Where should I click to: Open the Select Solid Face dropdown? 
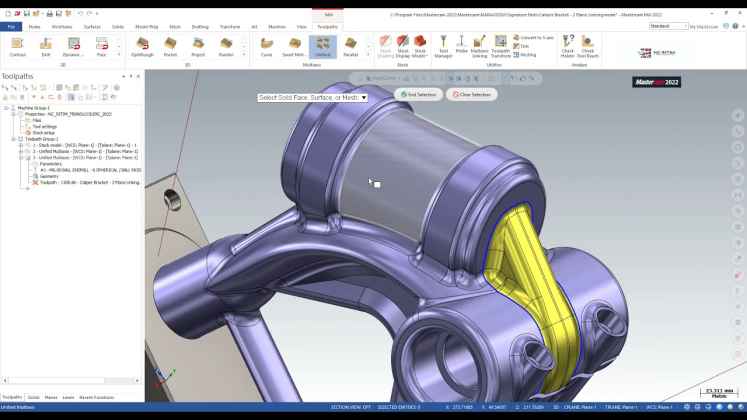tap(364, 97)
